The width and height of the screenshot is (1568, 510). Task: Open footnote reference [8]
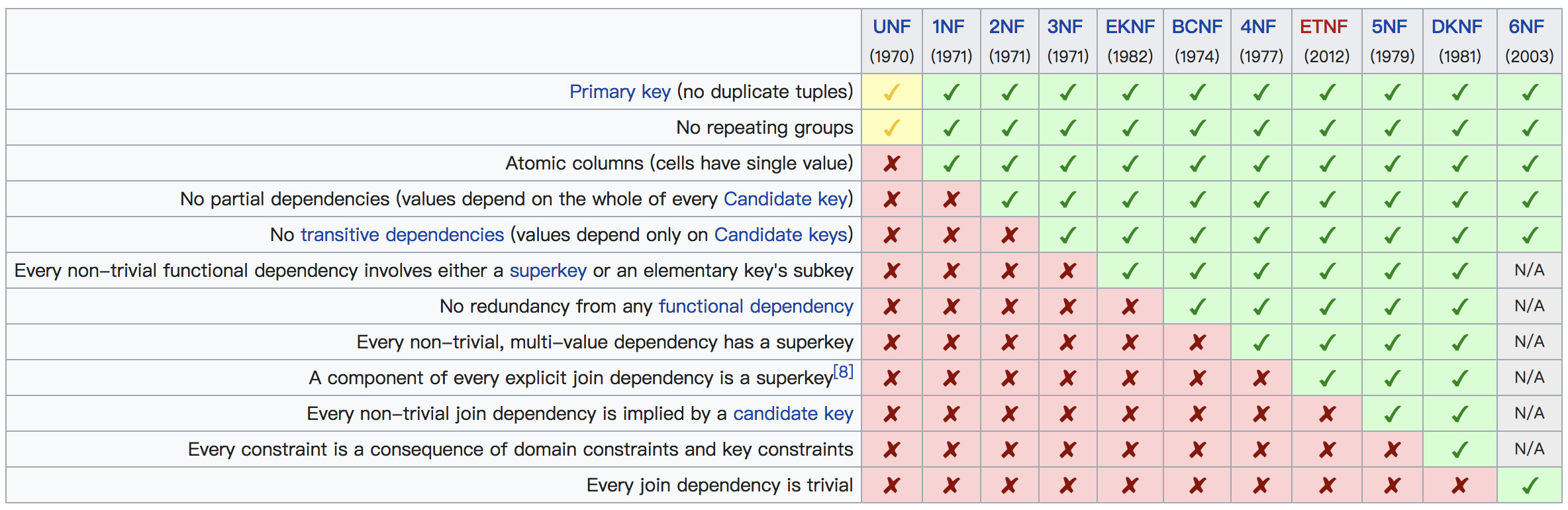843,372
